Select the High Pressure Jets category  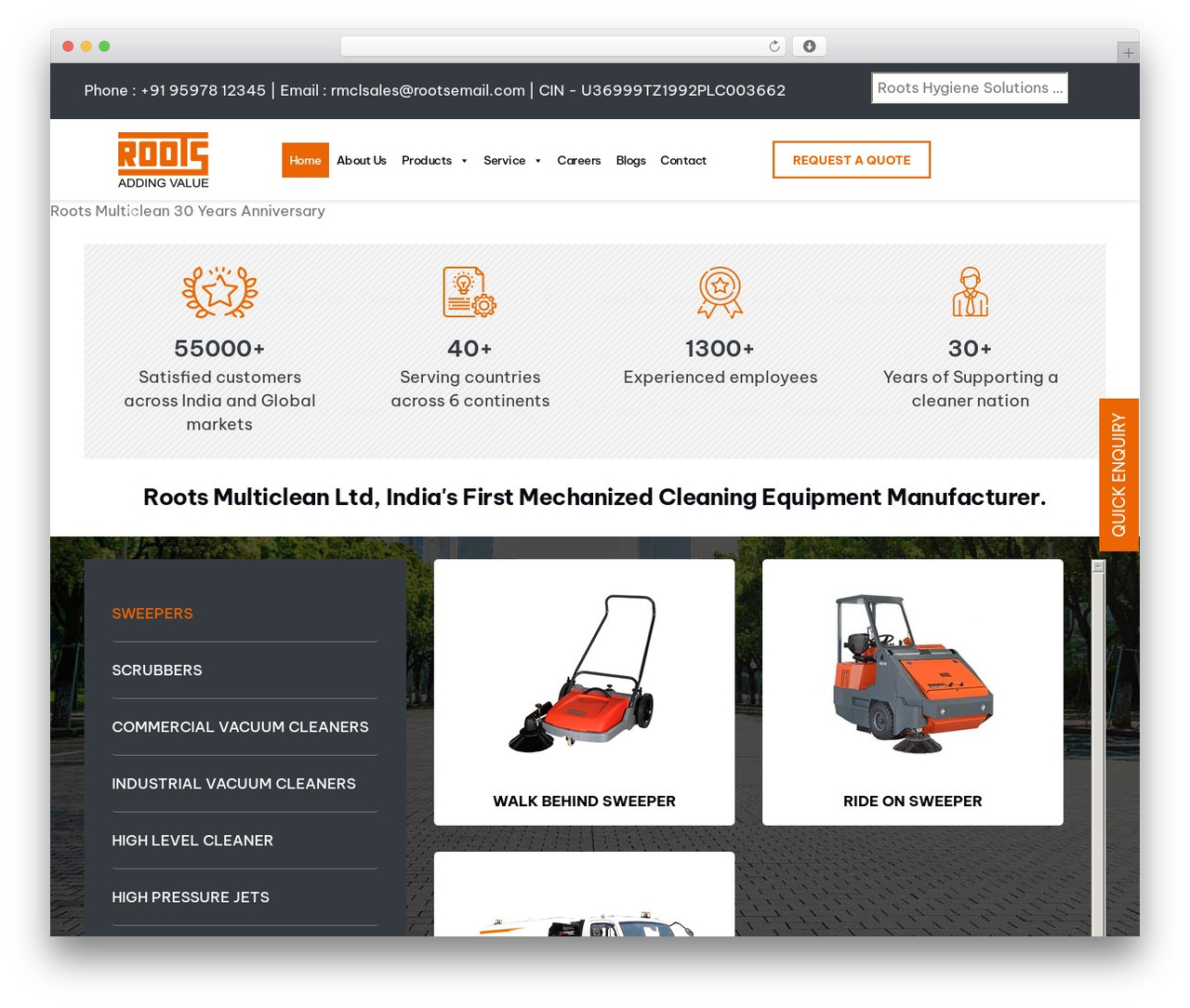tap(191, 897)
